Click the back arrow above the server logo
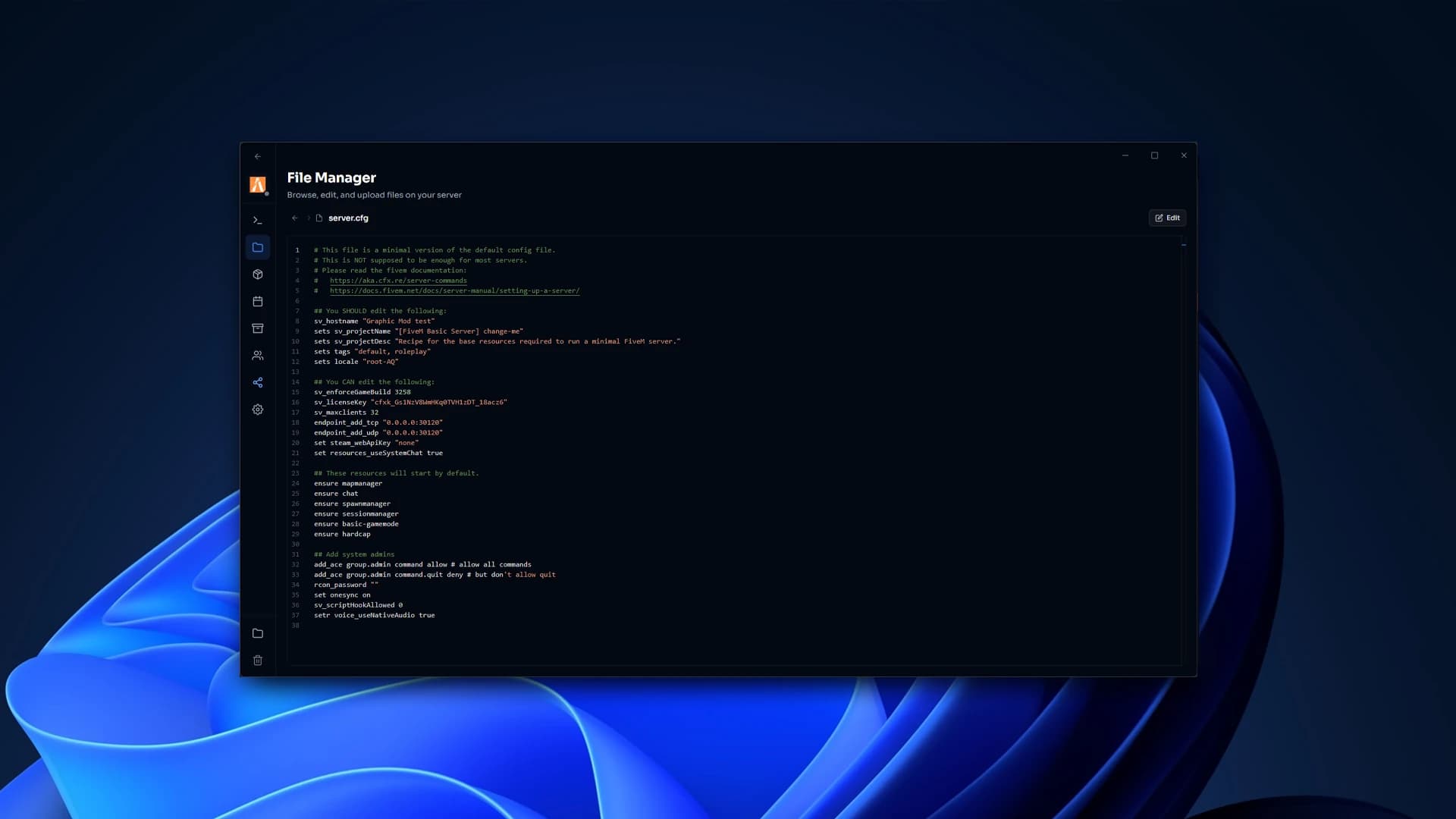The image size is (1456, 819). (x=258, y=157)
